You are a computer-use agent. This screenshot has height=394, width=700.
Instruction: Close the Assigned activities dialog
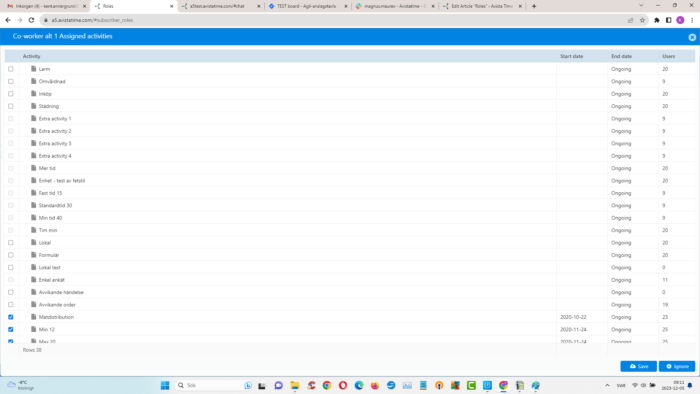point(692,37)
